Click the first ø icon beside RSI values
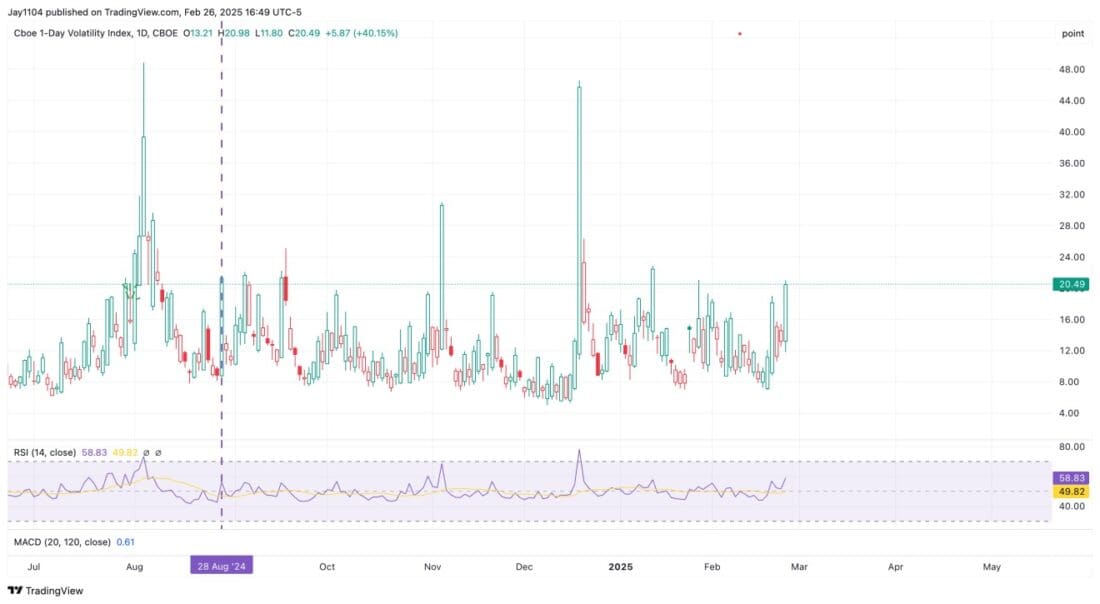This screenshot has height=604, width=1100. point(146,452)
